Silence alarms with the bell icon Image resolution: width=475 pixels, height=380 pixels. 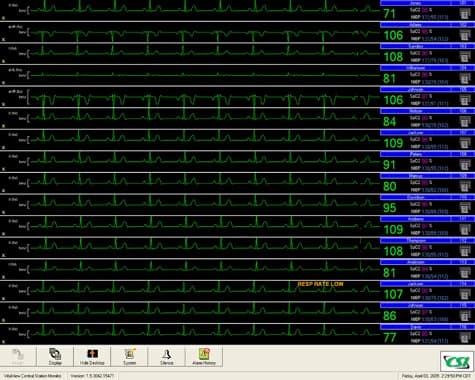tap(167, 356)
